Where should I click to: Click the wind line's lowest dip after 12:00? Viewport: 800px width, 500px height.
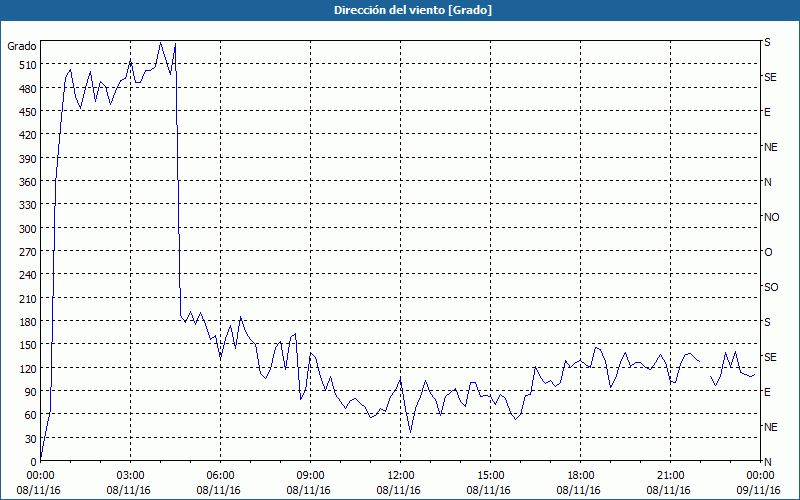[x=410, y=433]
